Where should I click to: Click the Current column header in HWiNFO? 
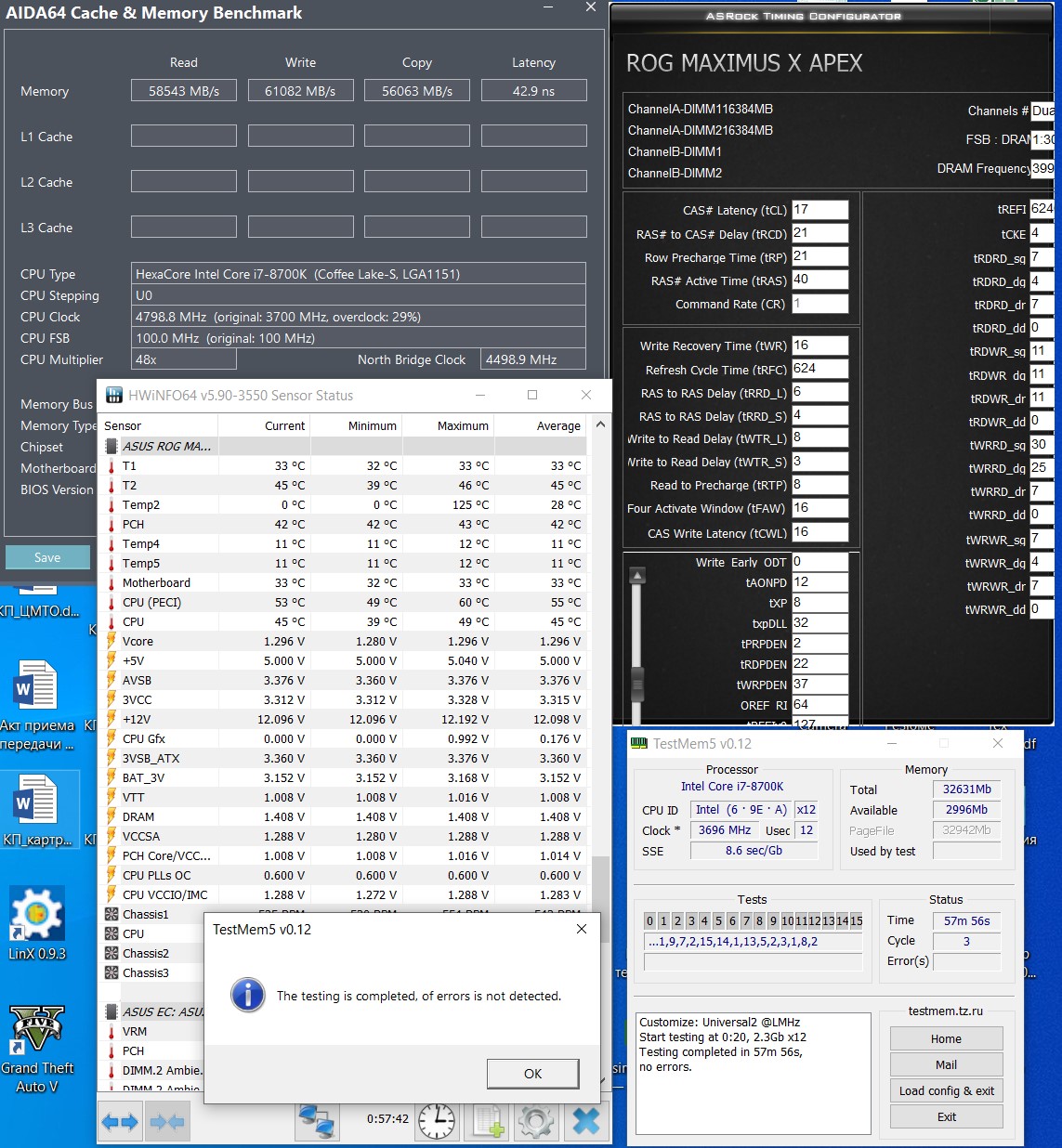tap(264, 425)
